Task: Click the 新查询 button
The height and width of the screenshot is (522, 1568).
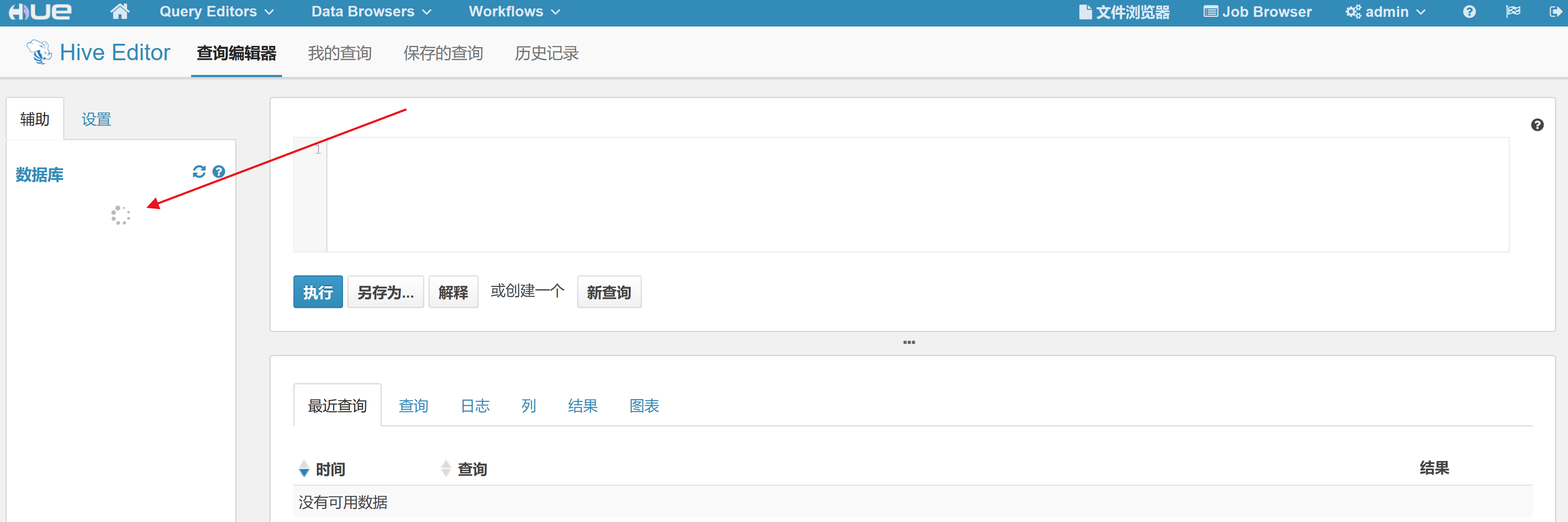Action: 608,292
